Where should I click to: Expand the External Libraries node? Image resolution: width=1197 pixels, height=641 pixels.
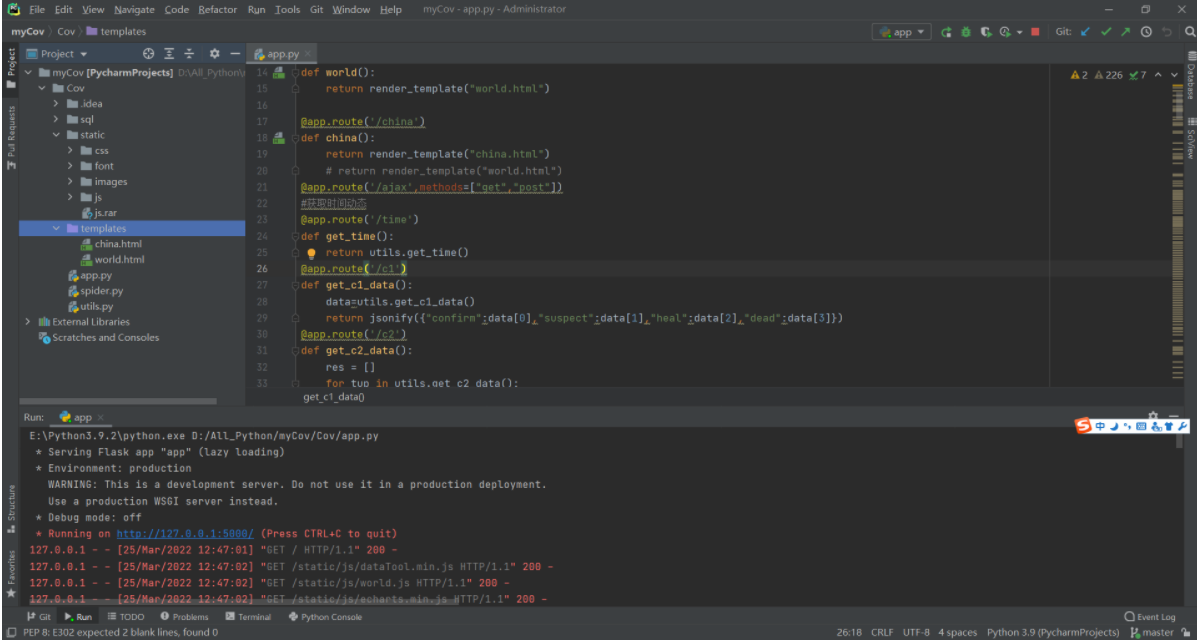click(28, 321)
